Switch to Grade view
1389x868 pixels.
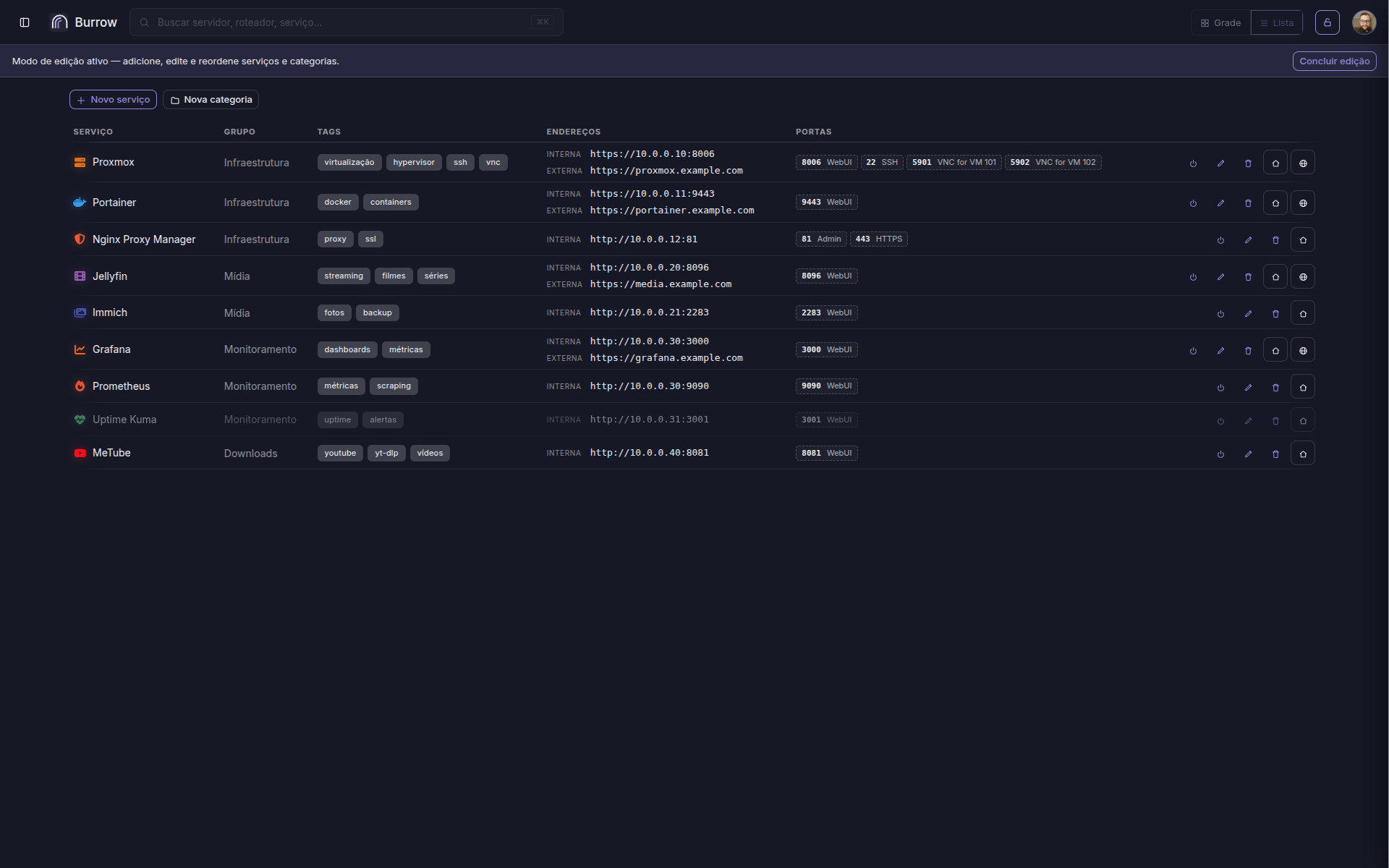(x=1220, y=22)
